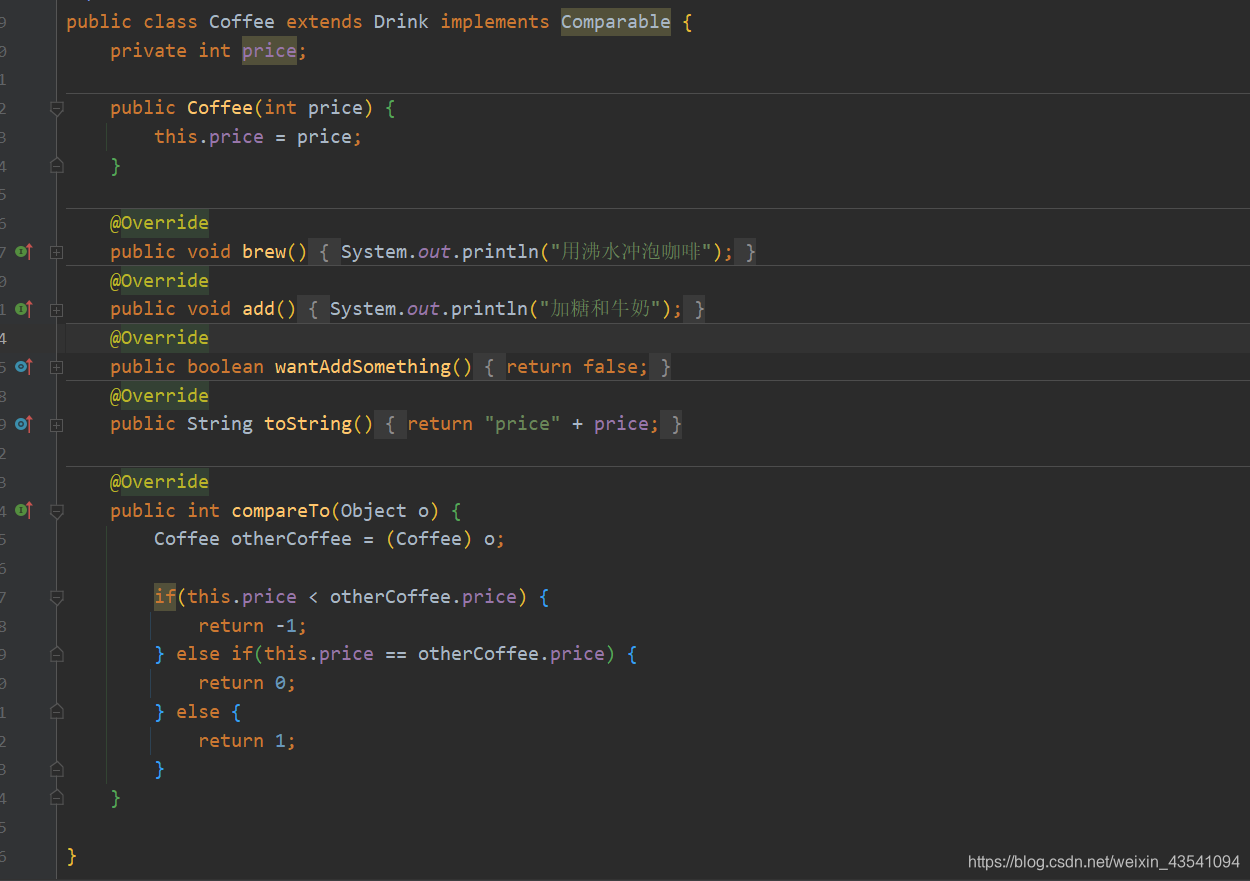Click 'Coffee otherCoffee = (Coffee) o;' statement

point(329,539)
